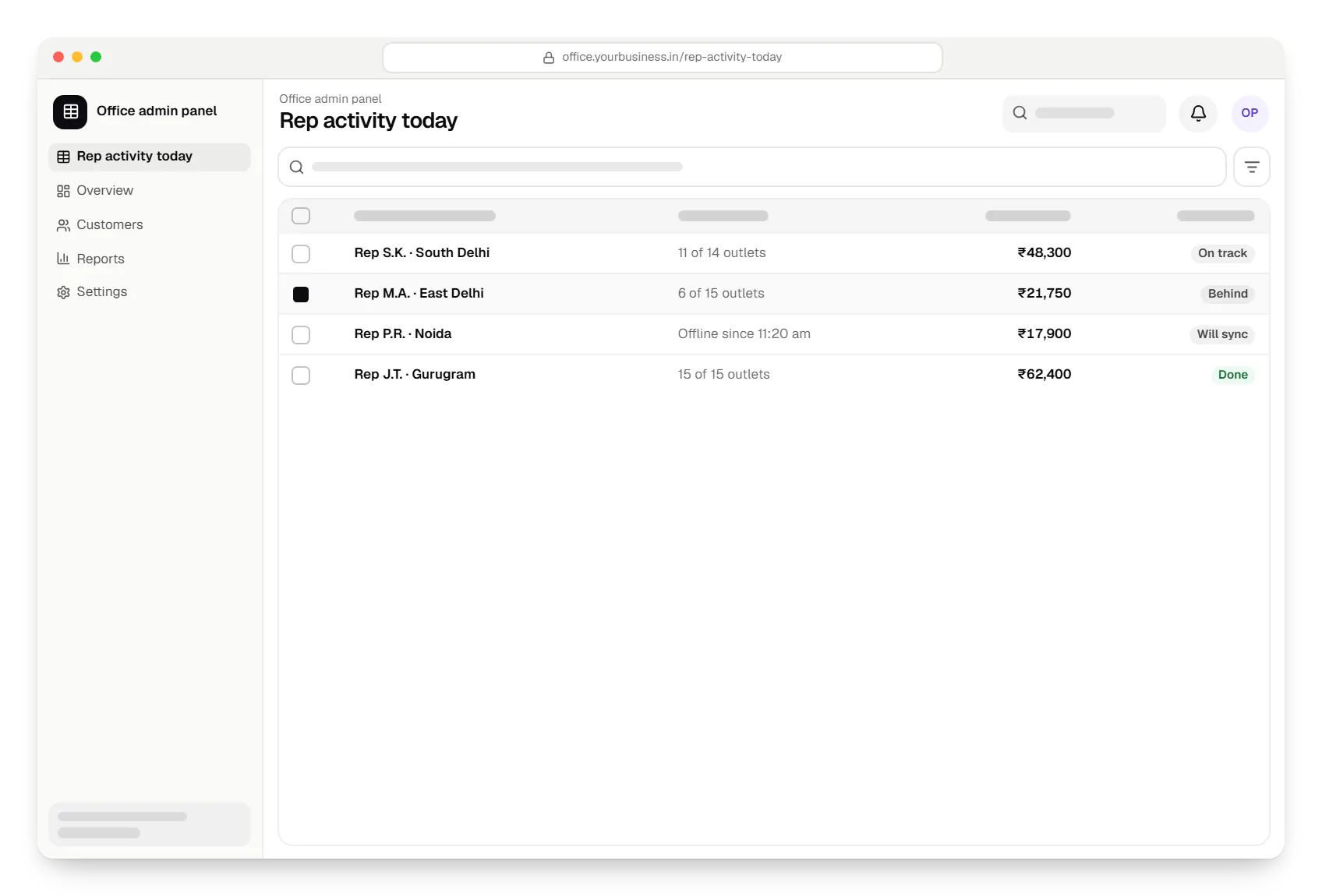Open the OP user avatar menu
The width and height of the screenshot is (1322, 896).
click(x=1250, y=113)
